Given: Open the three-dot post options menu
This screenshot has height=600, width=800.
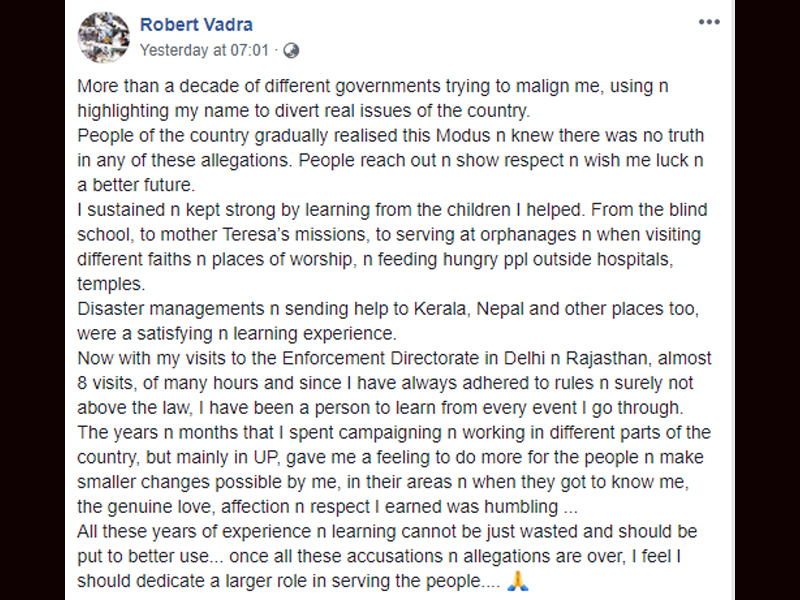Looking at the screenshot, I should tap(709, 22).
